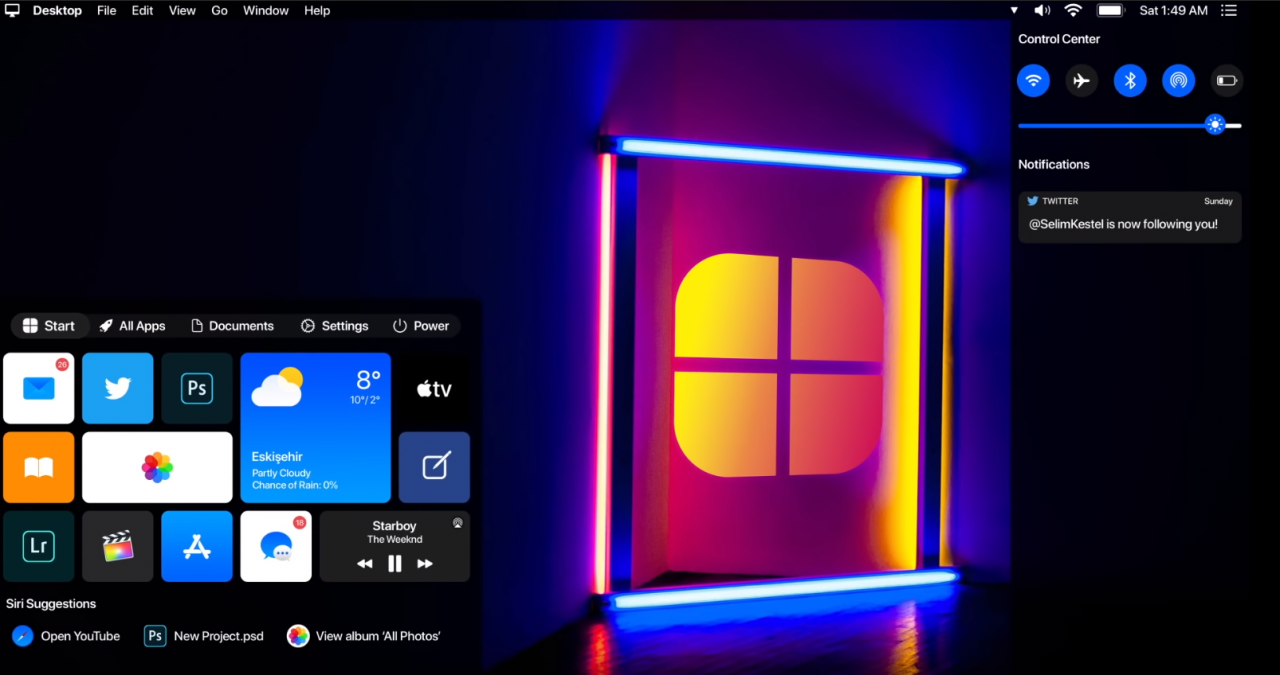This screenshot has width=1280, height=675.
Task: Click the clock Sat 1:49 AM
Action: [x=1174, y=10]
